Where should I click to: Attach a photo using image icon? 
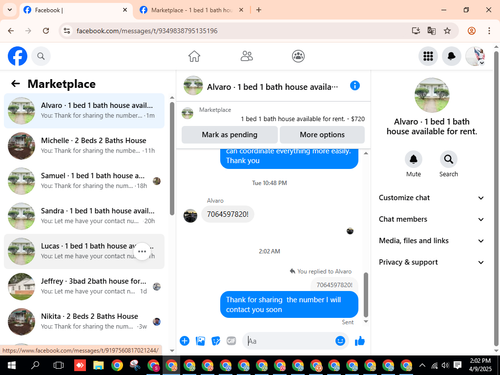(200, 341)
